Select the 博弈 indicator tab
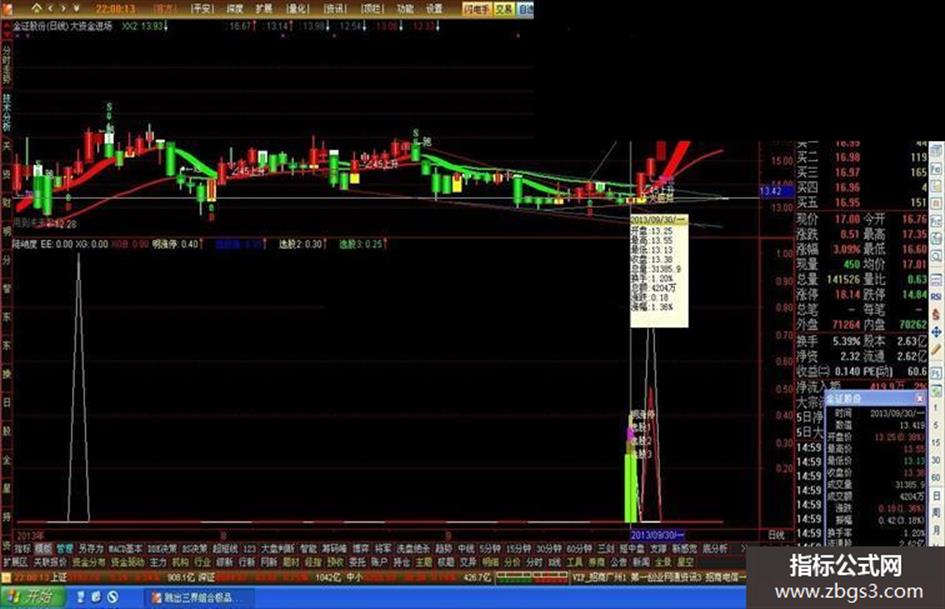 click(x=360, y=549)
